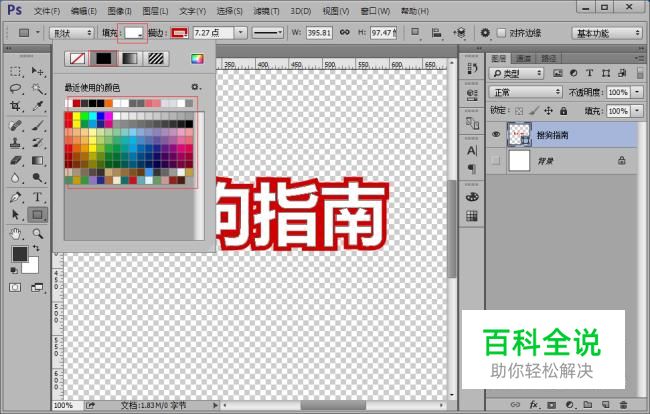The width and height of the screenshot is (650, 414).
Task: Click link width and height chain icon
Action: click(x=344, y=32)
